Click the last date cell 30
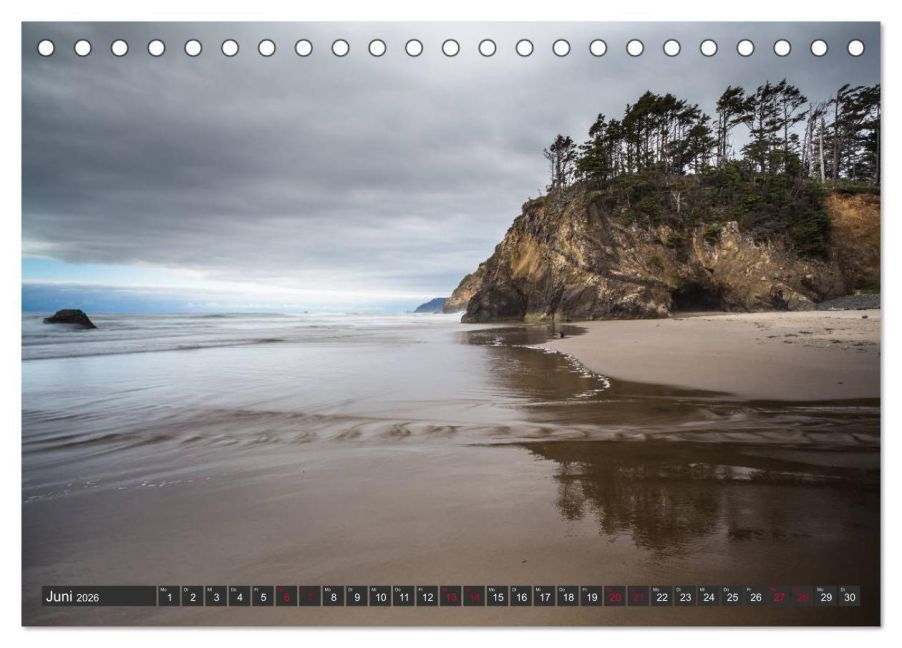 coord(850,596)
